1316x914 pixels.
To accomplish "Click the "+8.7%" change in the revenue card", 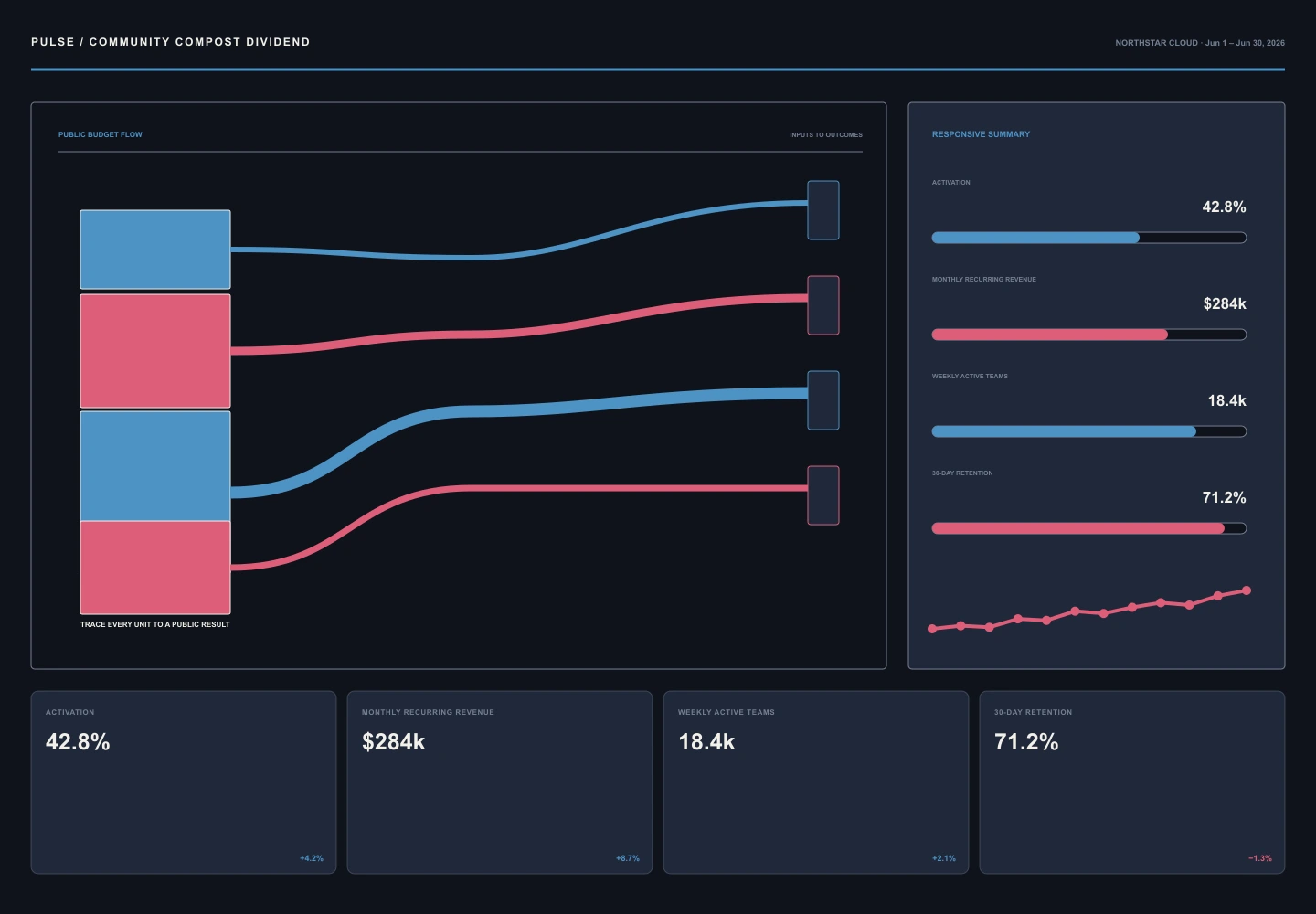I will (x=628, y=858).
